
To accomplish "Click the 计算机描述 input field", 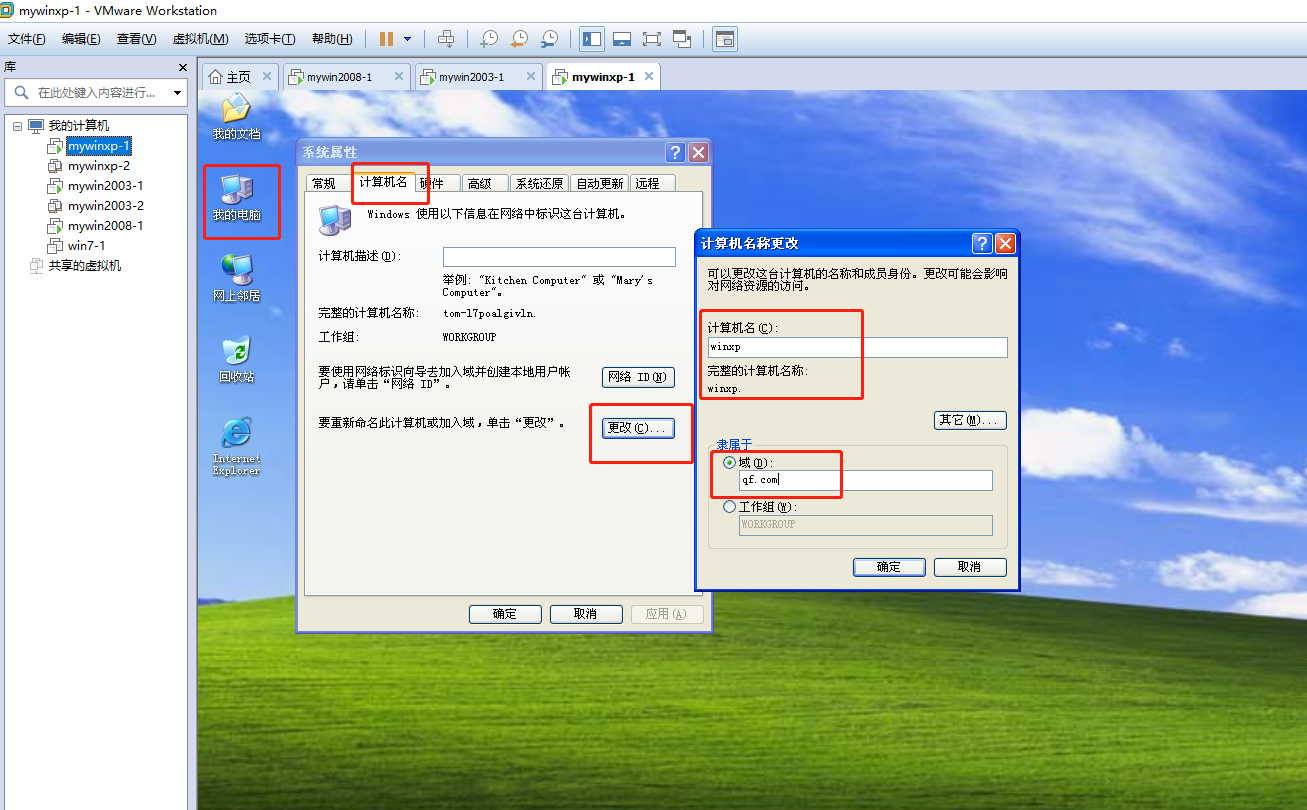I will pyautogui.click(x=559, y=257).
